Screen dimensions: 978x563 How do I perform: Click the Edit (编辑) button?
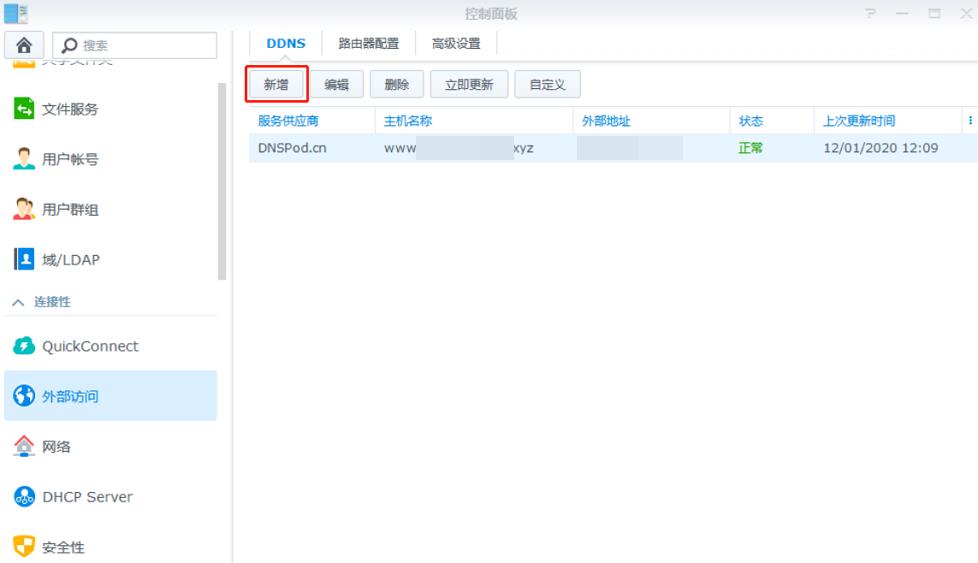pos(336,84)
